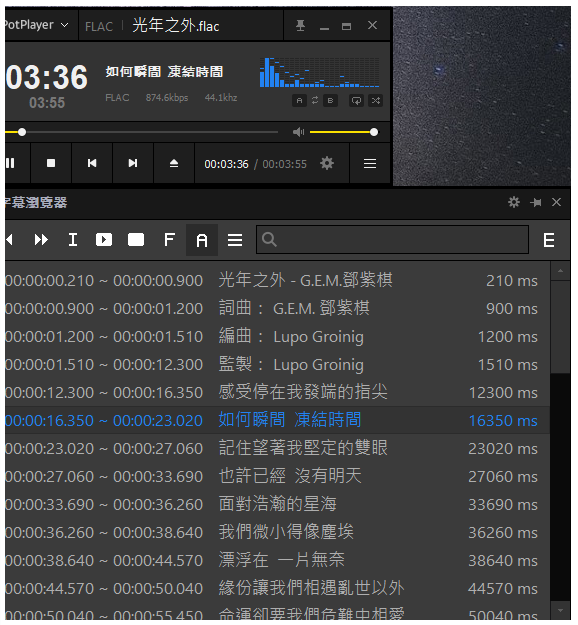Pin the subtitle browser panel
The width and height of the screenshot is (578, 625).
point(536,202)
